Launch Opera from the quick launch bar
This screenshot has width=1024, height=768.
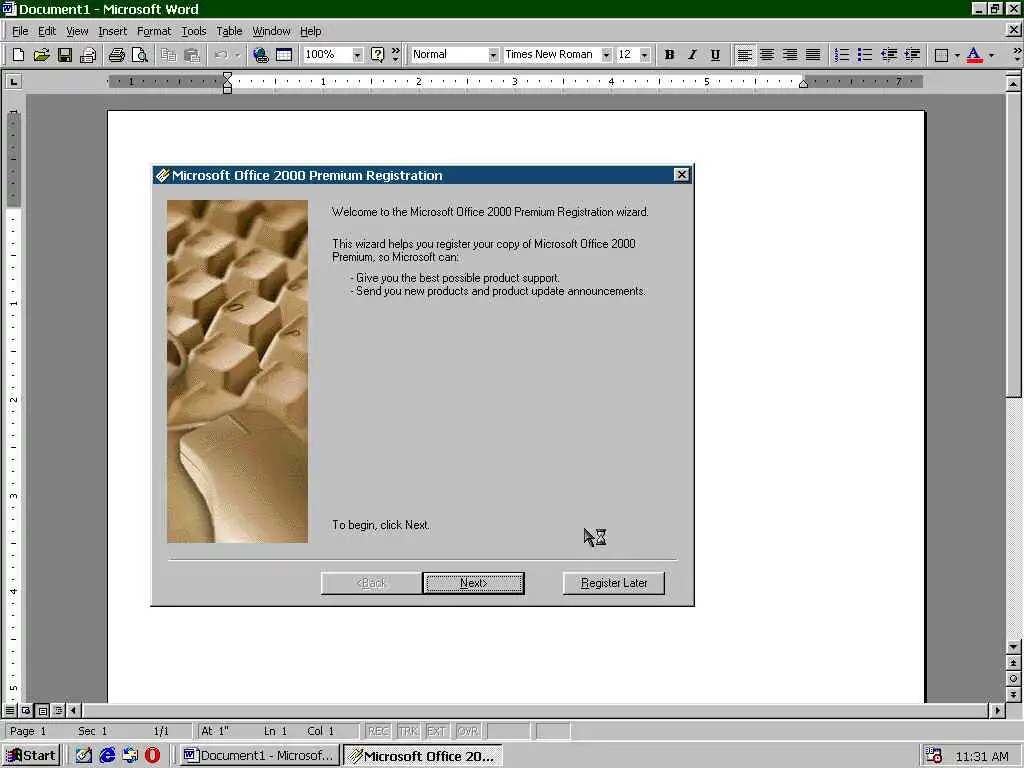(152, 756)
